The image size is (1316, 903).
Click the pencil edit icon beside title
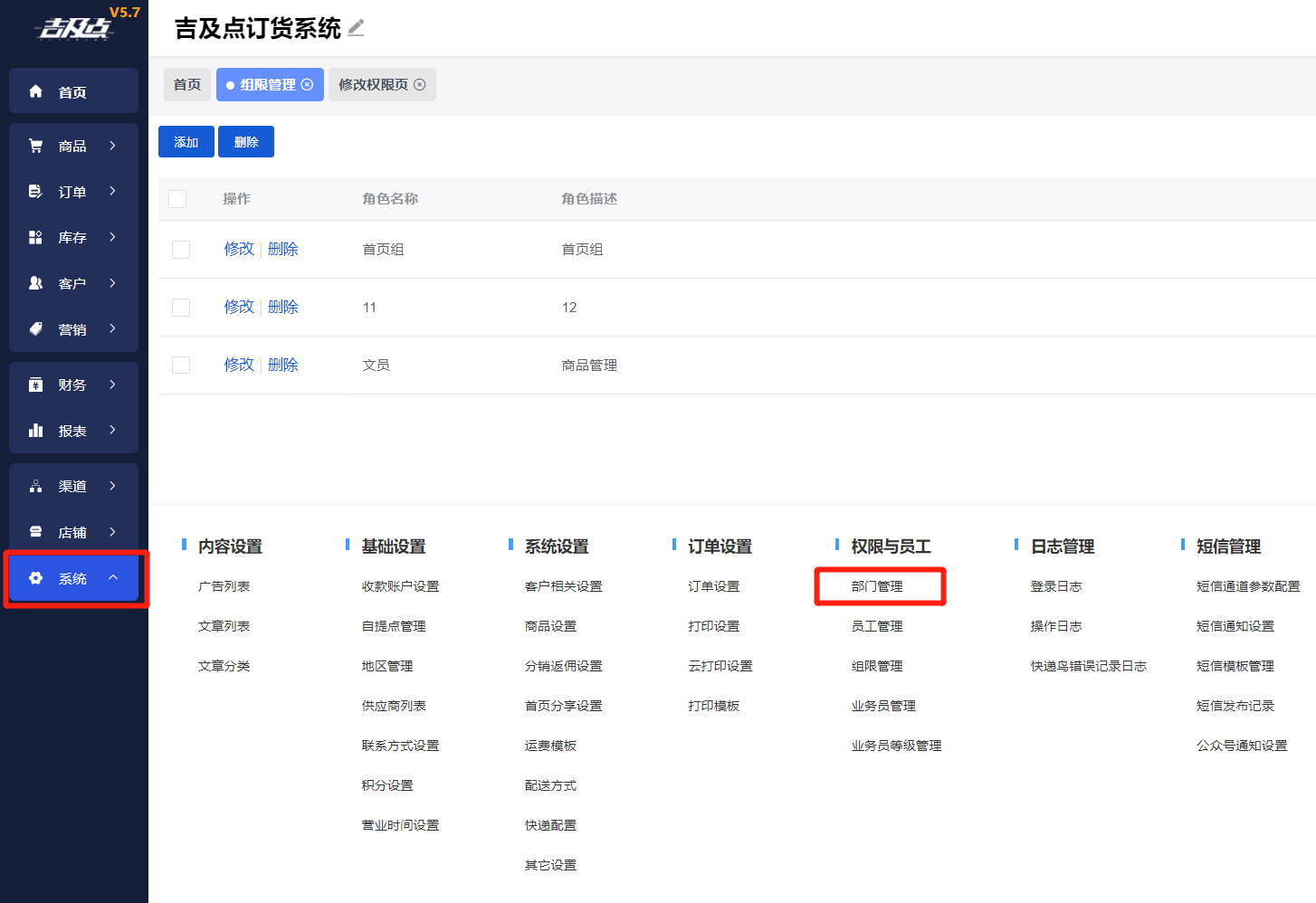357,28
